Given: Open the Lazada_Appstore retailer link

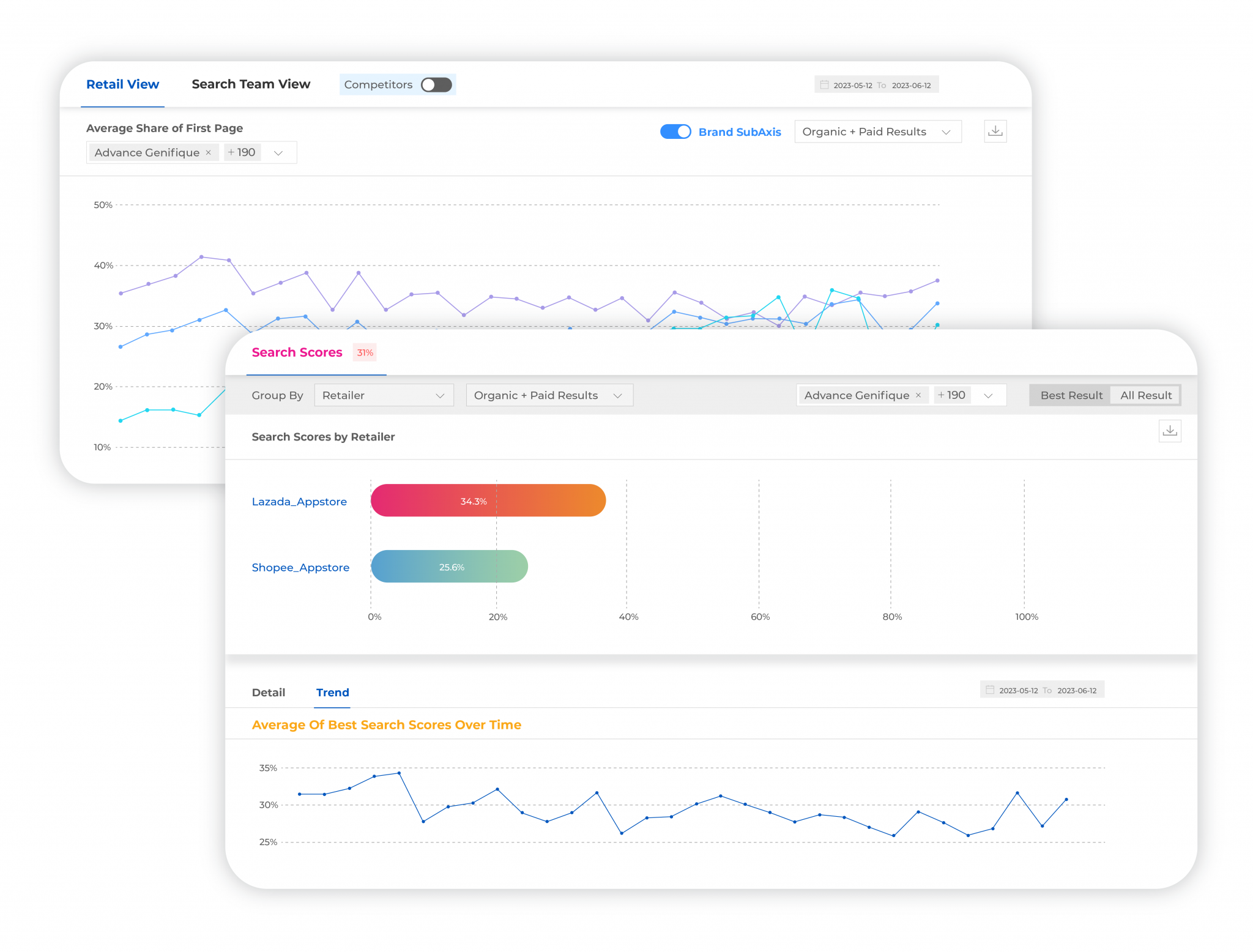Looking at the screenshot, I should pyautogui.click(x=299, y=501).
